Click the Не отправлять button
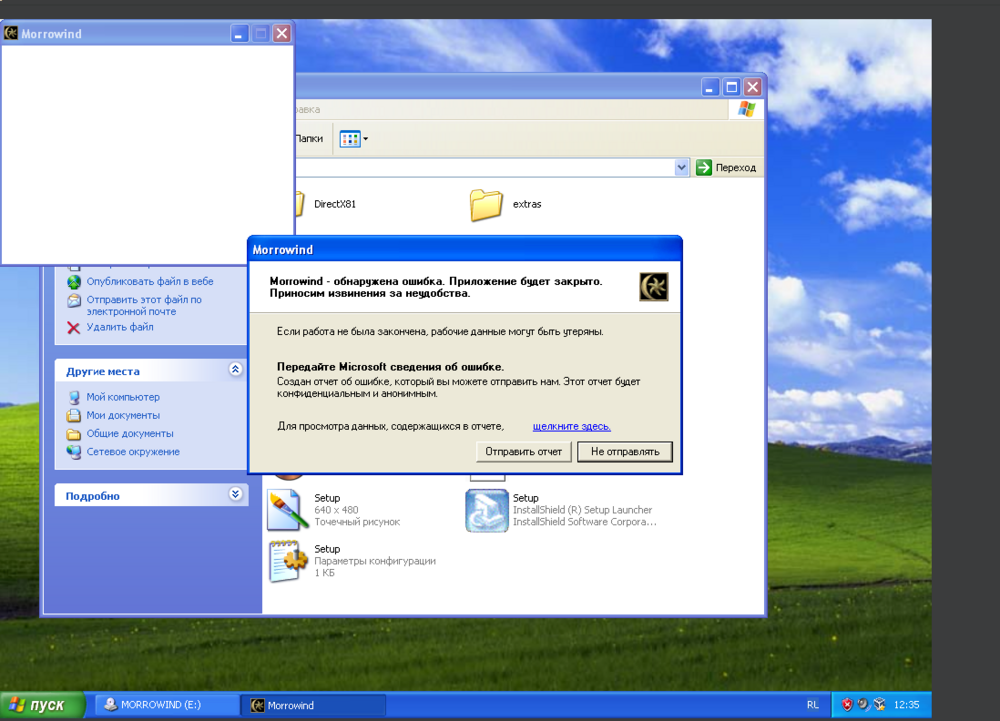Viewport: 1000px width, 721px height. pyautogui.click(x=624, y=451)
